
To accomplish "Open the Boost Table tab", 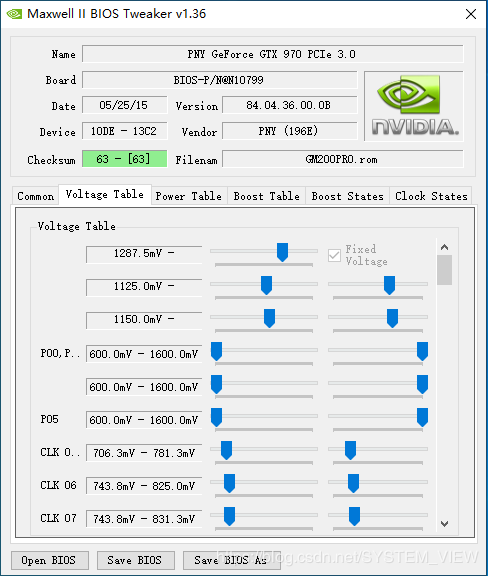I will pyautogui.click(x=266, y=196).
